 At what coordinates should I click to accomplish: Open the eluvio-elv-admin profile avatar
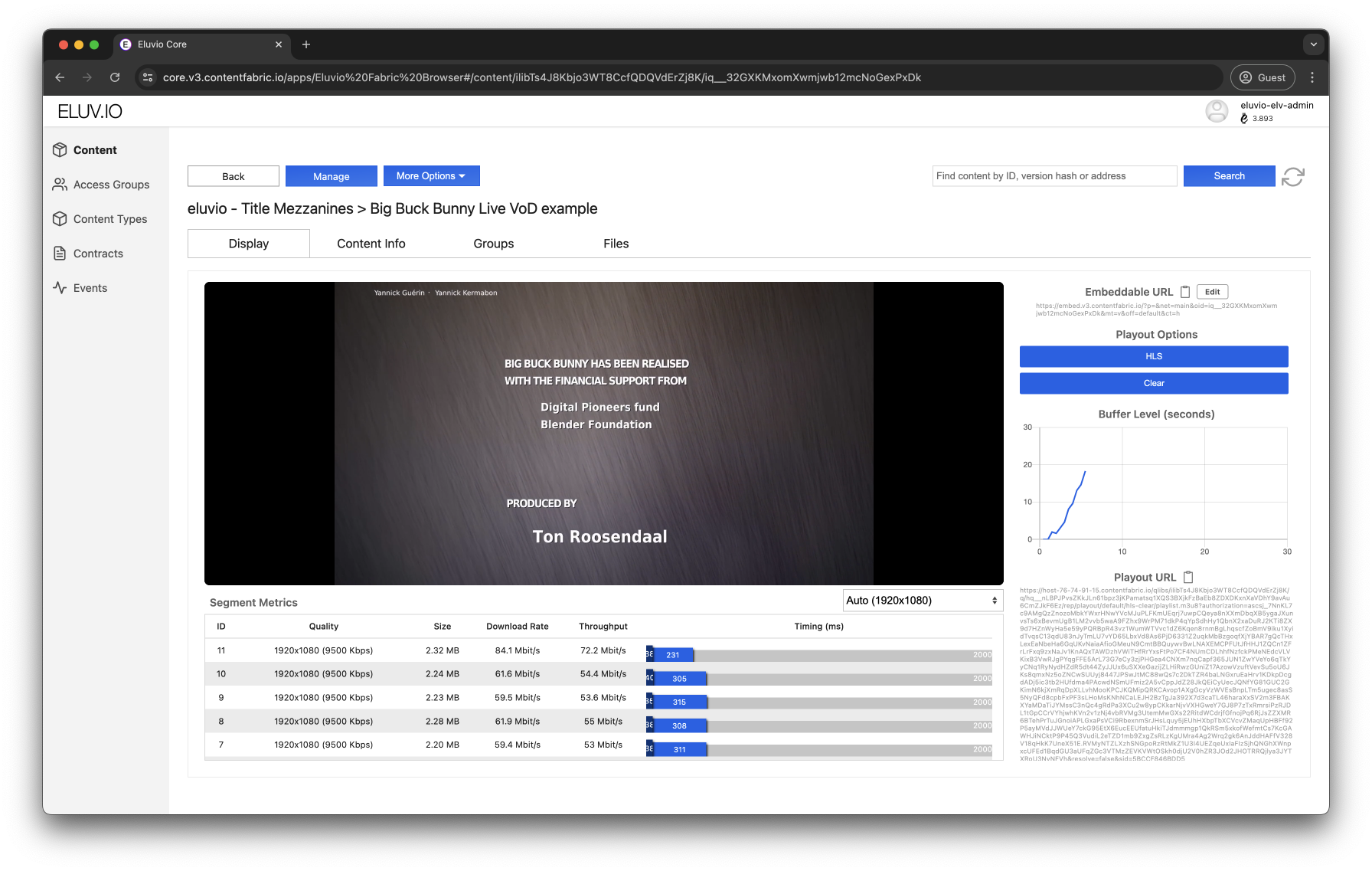(1217, 112)
